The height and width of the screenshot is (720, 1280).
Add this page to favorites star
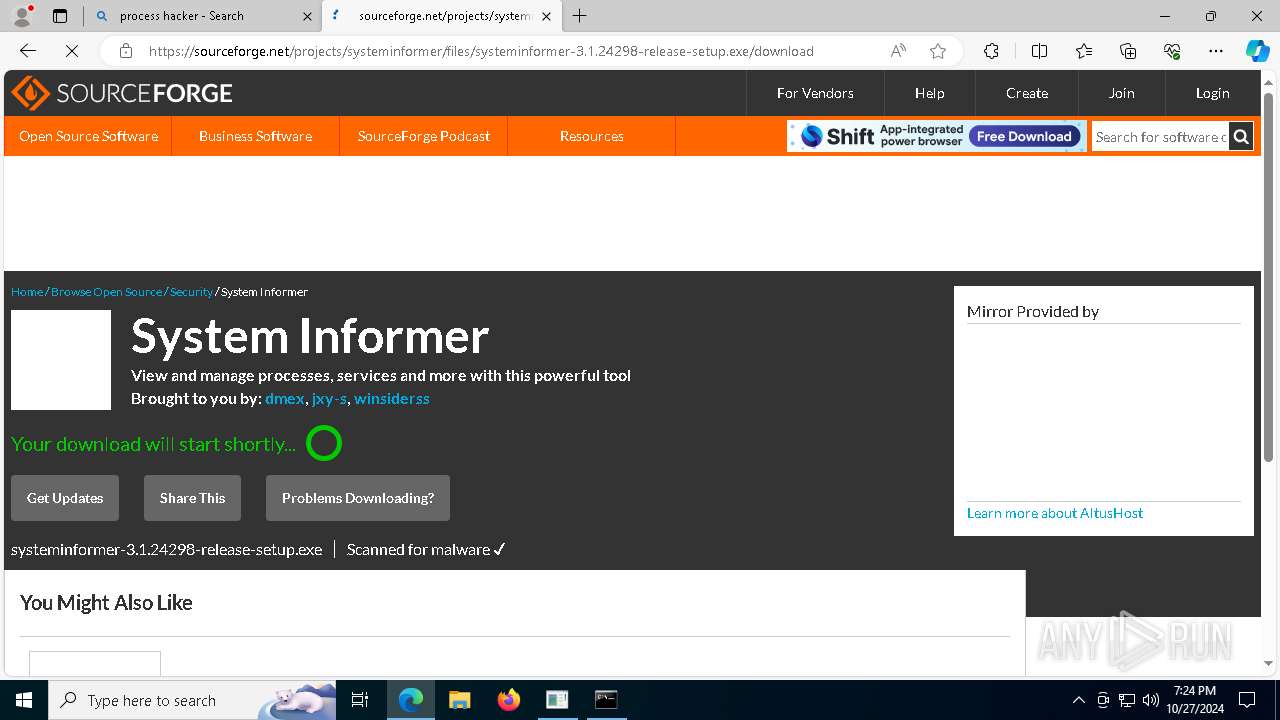pyautogui.click(x=937, y=51)
